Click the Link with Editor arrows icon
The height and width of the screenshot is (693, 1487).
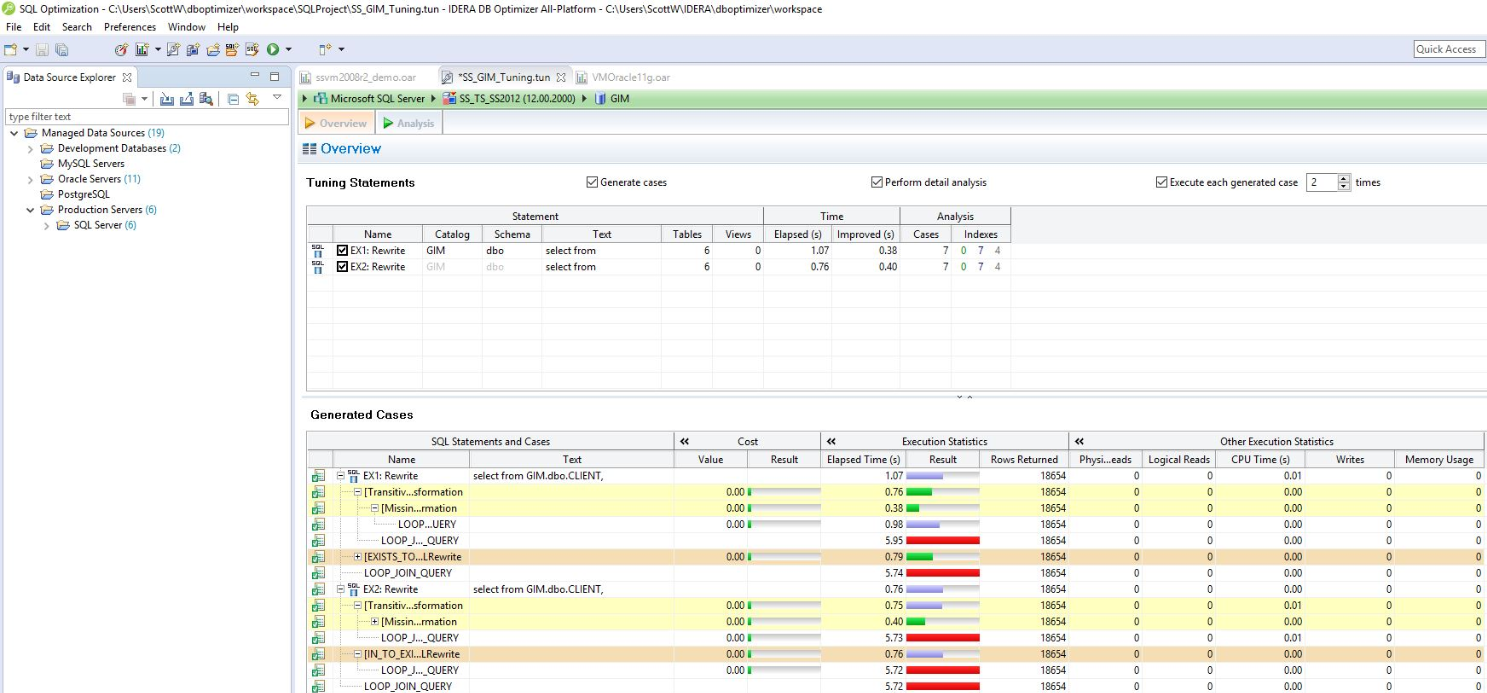coord(253,98)
